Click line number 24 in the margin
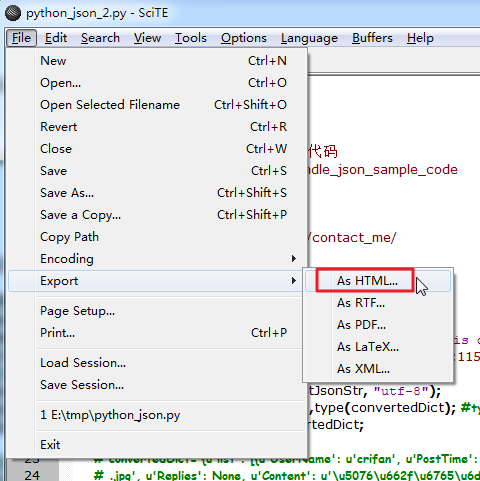Viewport: 480px width, 481px height. coord(32,475)
